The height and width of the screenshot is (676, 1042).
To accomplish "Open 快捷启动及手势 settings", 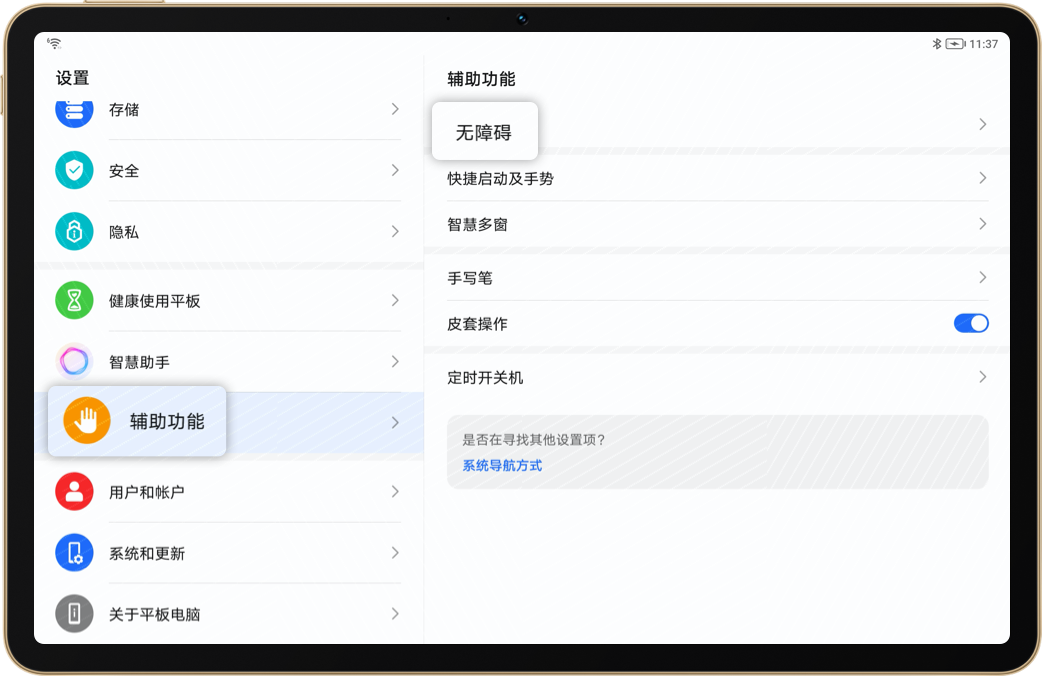I will tap(717, 178).
